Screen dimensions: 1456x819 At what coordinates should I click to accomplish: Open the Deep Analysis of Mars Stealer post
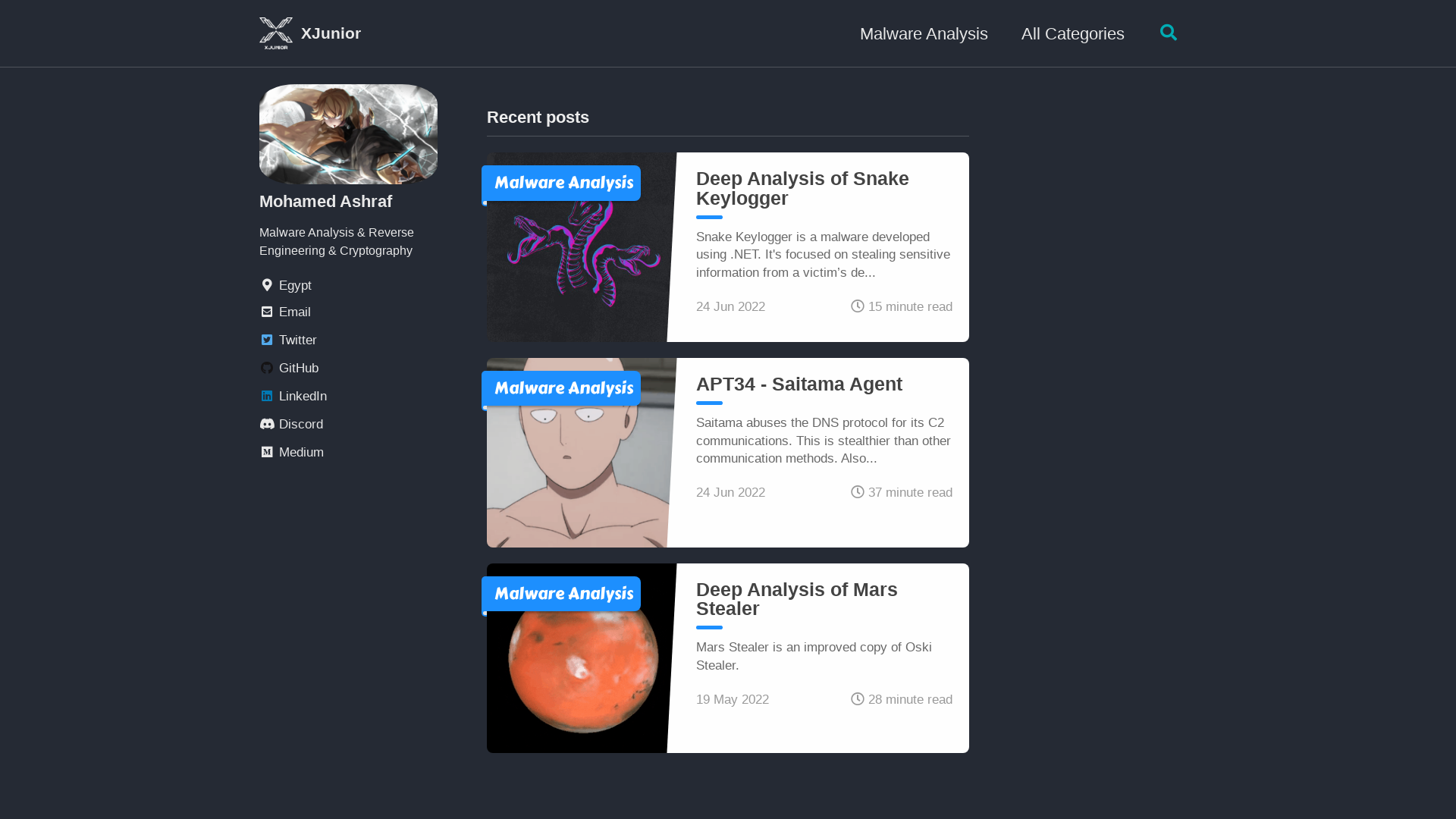(x=796, y=599)
